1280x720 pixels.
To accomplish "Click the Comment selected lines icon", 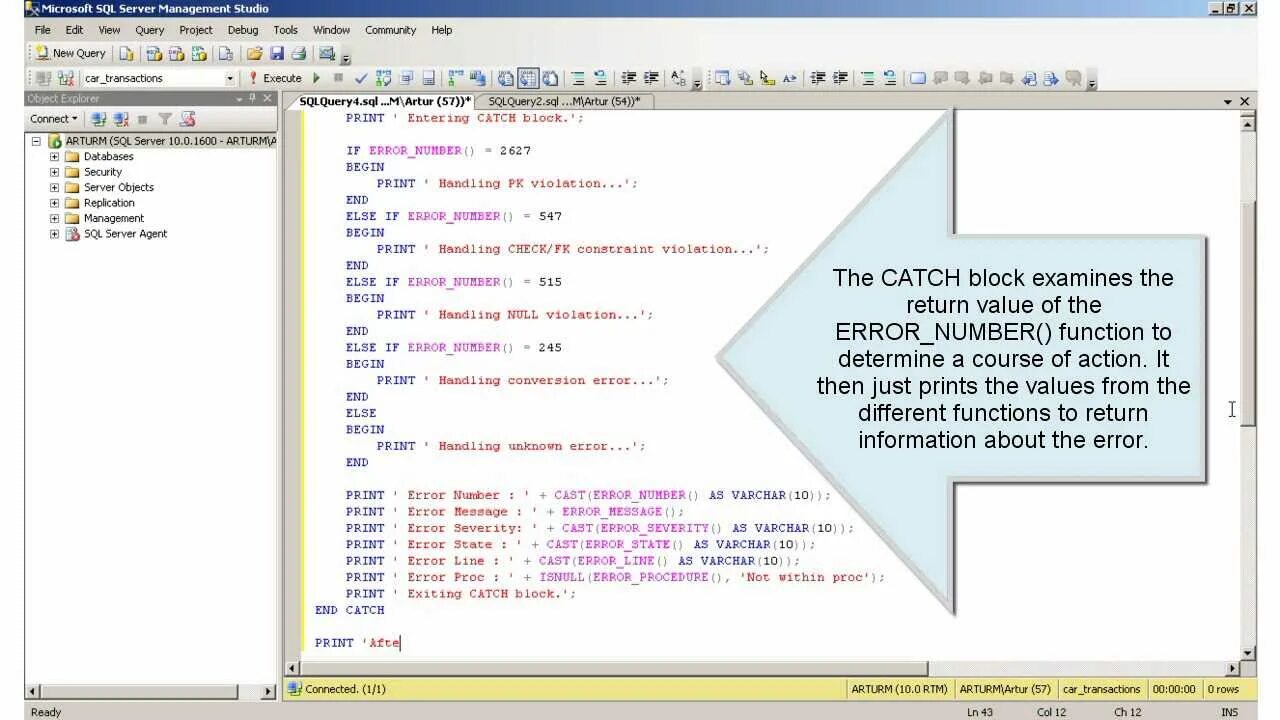I will pos(577,77).
